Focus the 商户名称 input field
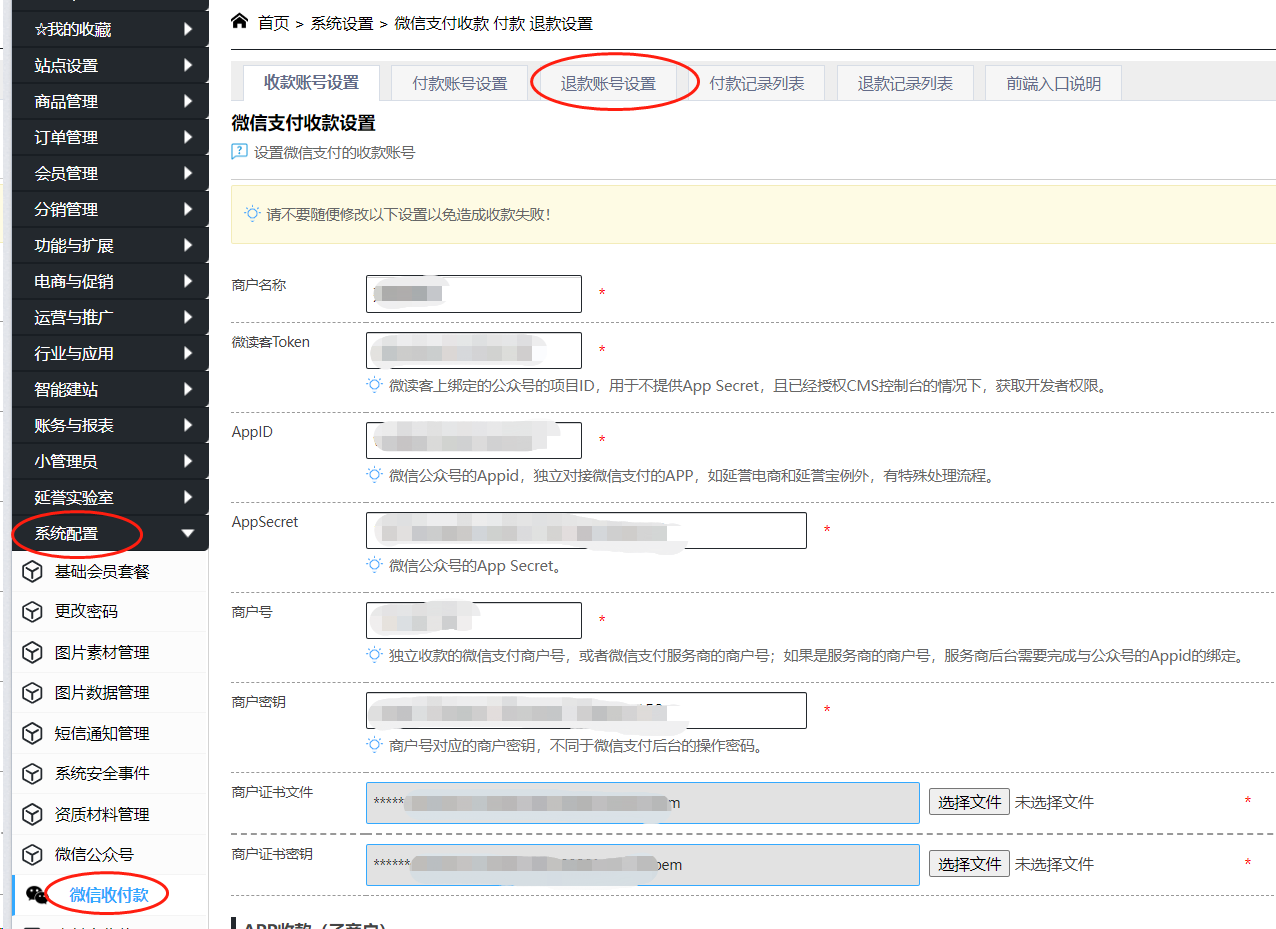The height and width of the screenshot is (929, 1276). (474, 294)
